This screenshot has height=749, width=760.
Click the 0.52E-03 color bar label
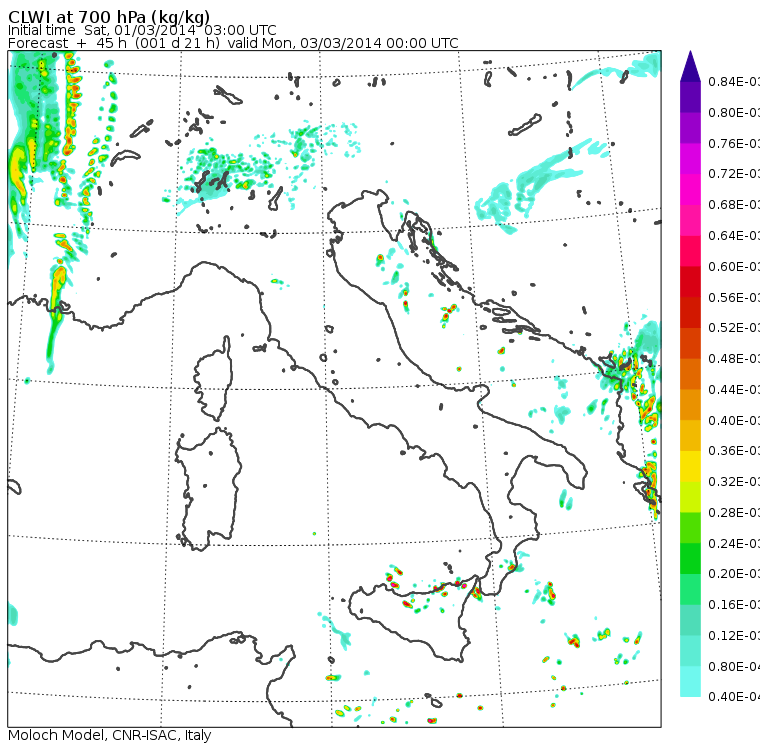pyautogui.click(x=734, y=328)
